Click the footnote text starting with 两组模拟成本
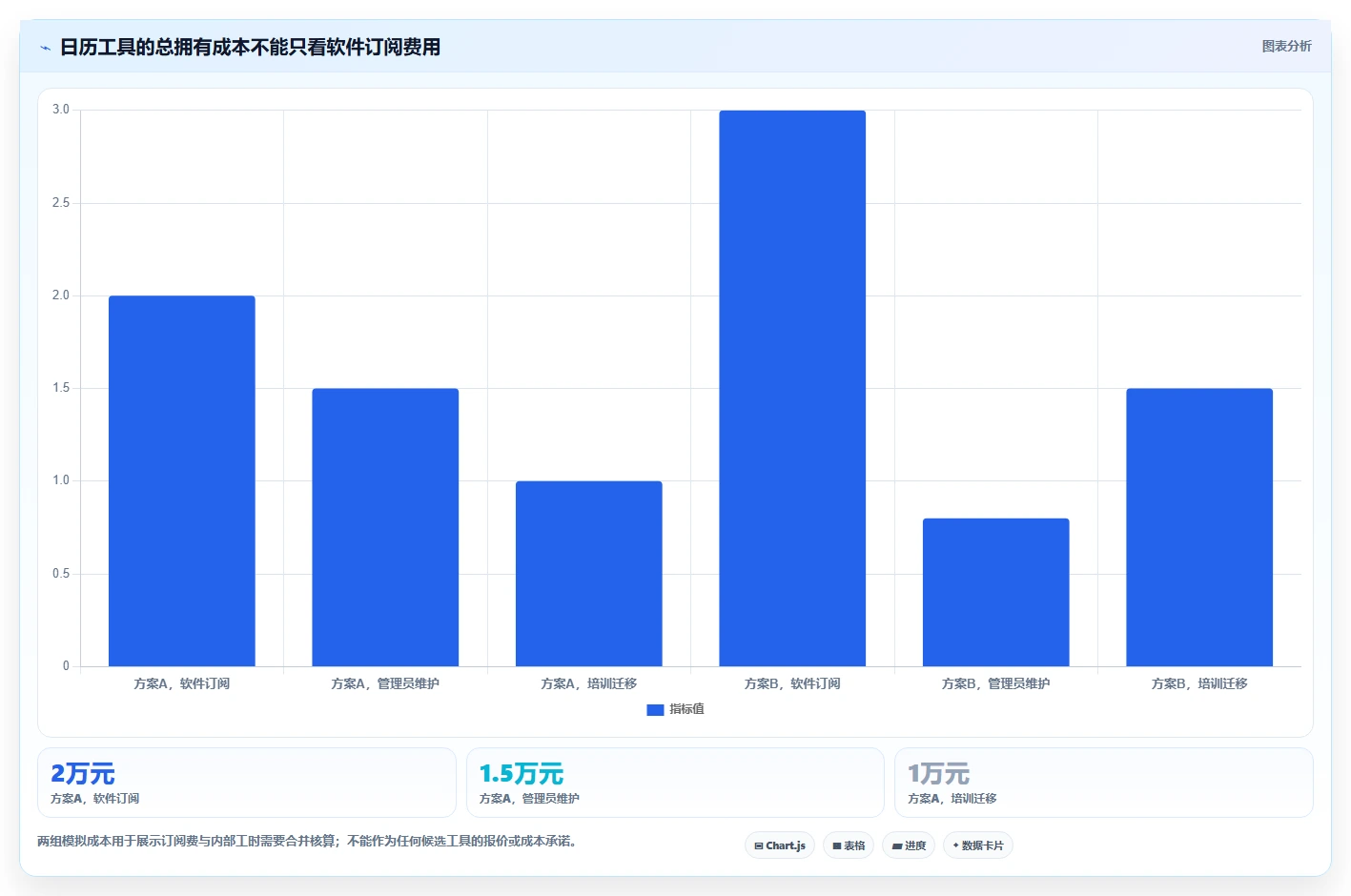The height and width of the screenshot is (896, 1351). point(308,841)
